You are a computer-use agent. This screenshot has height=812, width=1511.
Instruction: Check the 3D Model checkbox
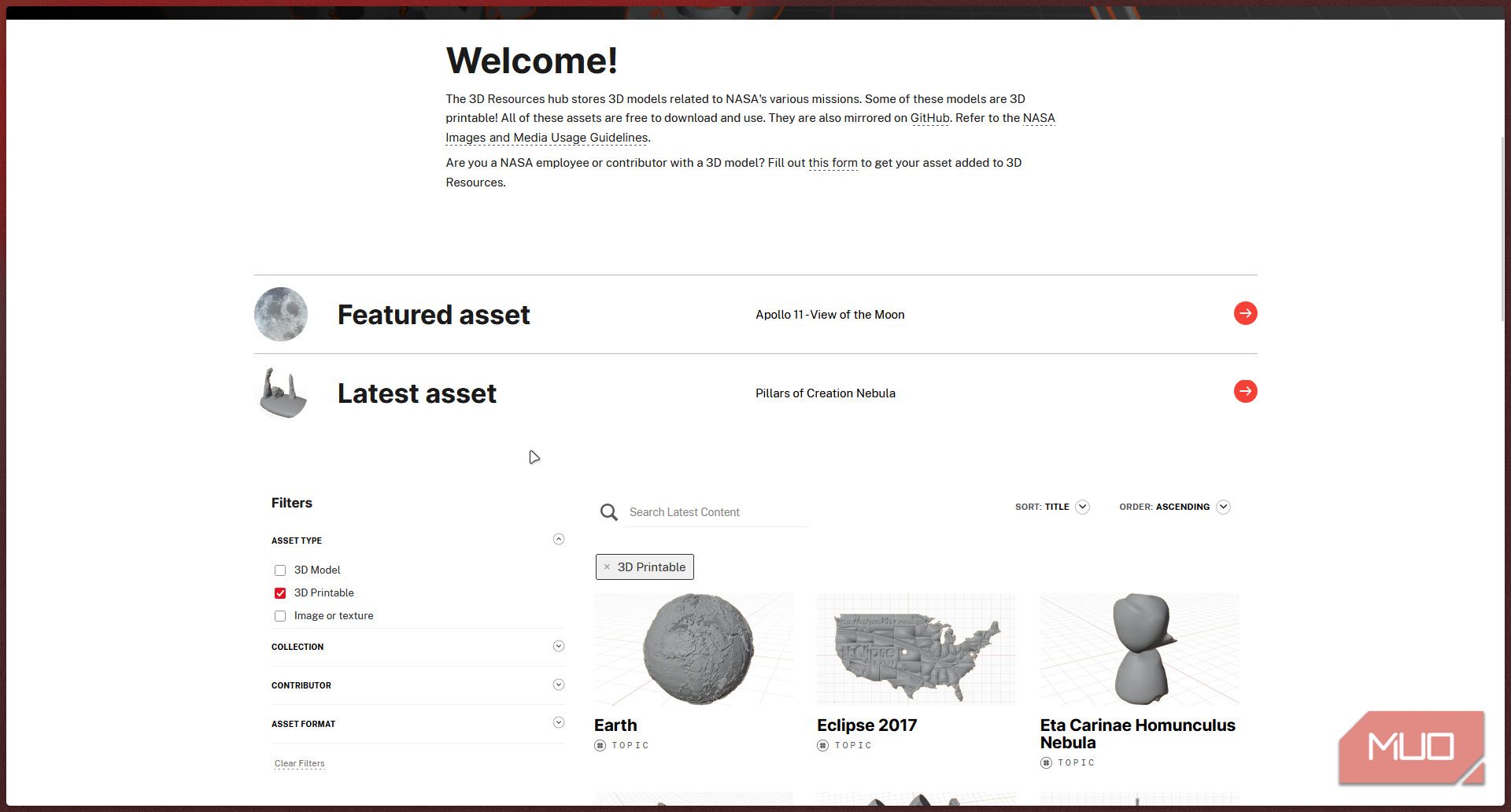280,570
